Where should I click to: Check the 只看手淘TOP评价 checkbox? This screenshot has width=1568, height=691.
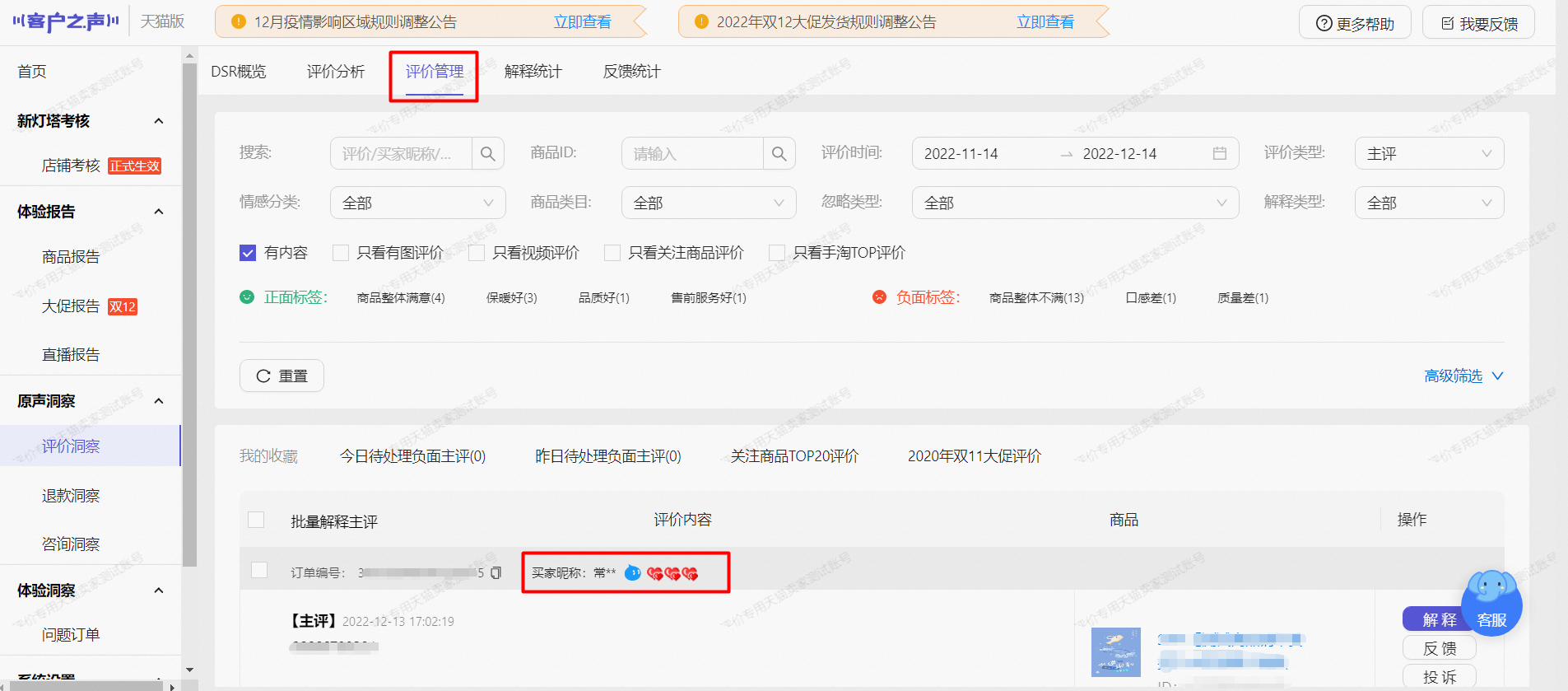tap(776, 253)
